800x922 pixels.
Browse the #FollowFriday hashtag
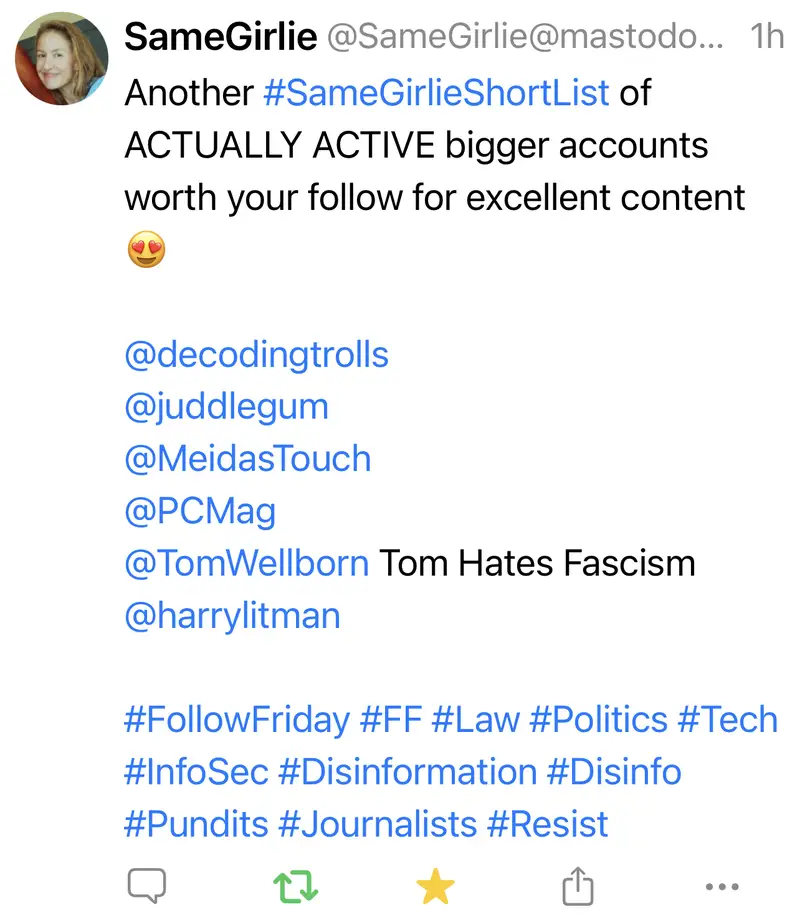(237, 720)
